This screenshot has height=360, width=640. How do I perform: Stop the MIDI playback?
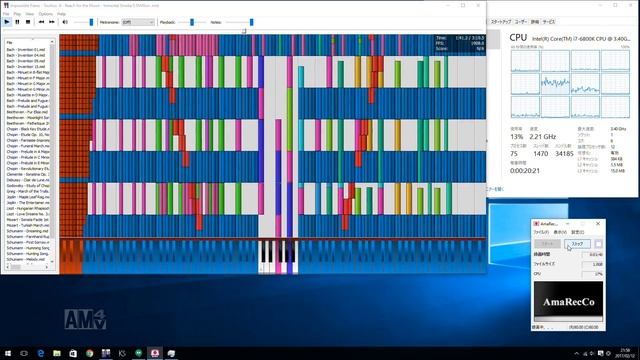[x=28, y=22]
